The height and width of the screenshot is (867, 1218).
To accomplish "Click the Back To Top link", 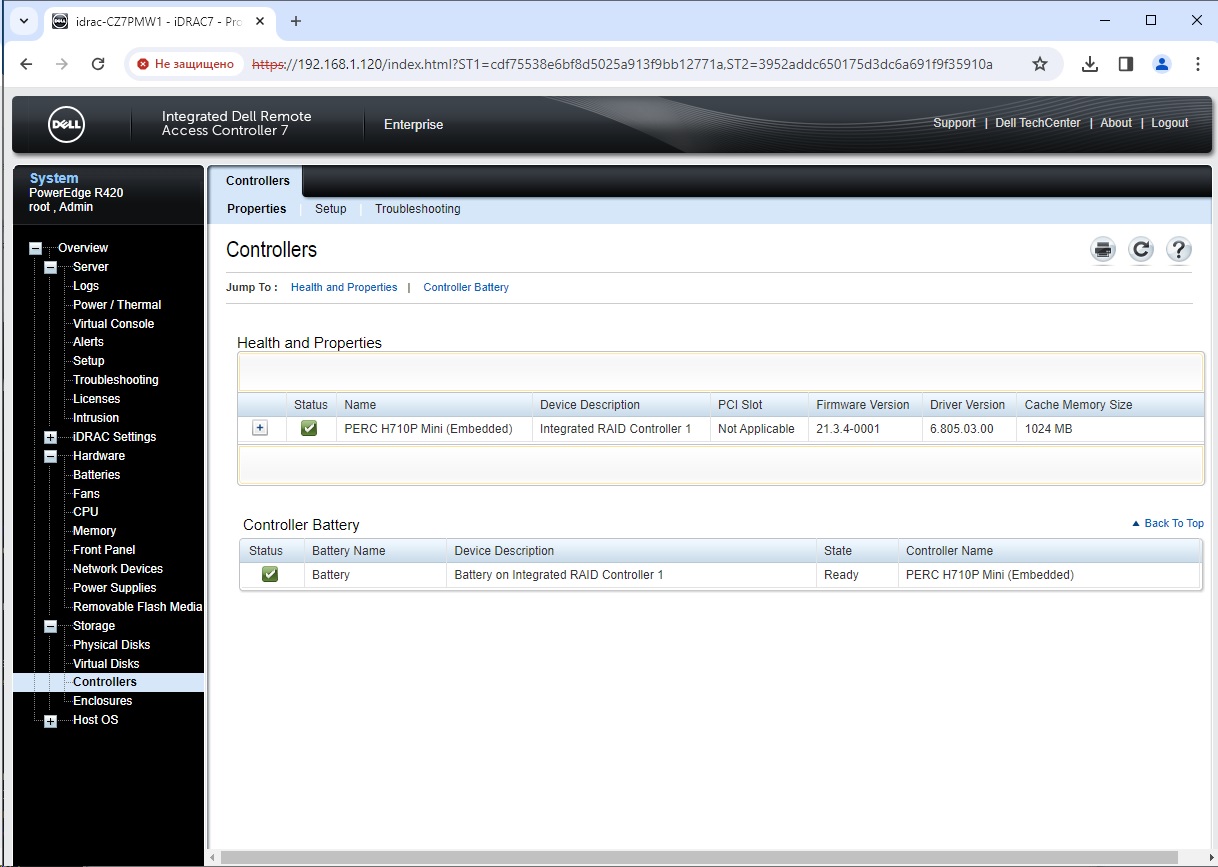I will point(1168,523).
